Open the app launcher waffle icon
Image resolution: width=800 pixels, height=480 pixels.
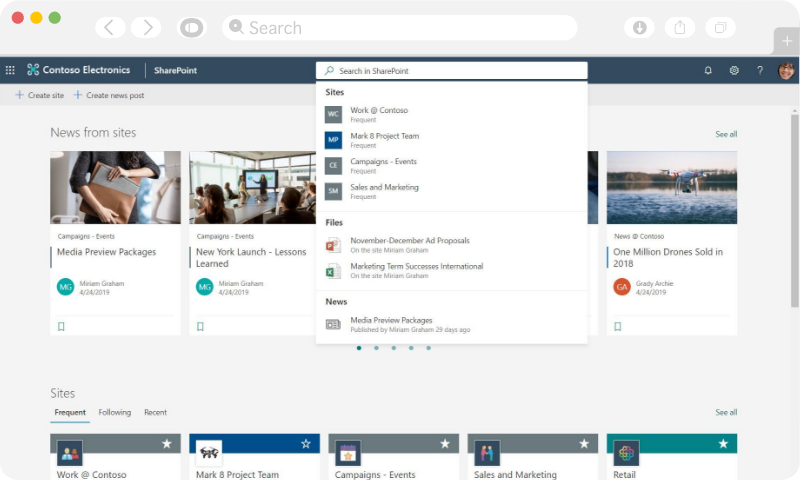pyautogui.click(x=10, y=70)
